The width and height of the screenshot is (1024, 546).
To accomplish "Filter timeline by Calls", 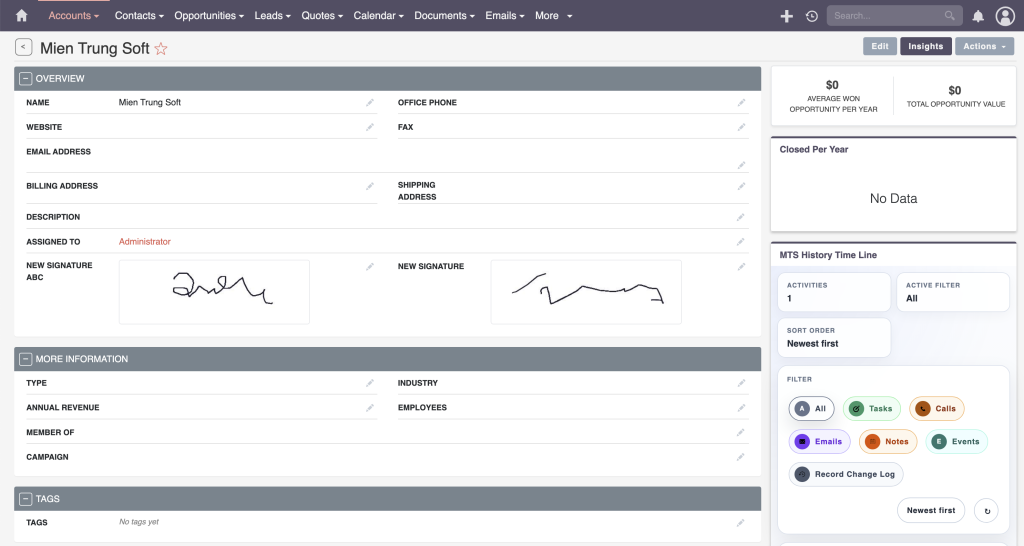I will pyautogui.click(x=936, y=409).
